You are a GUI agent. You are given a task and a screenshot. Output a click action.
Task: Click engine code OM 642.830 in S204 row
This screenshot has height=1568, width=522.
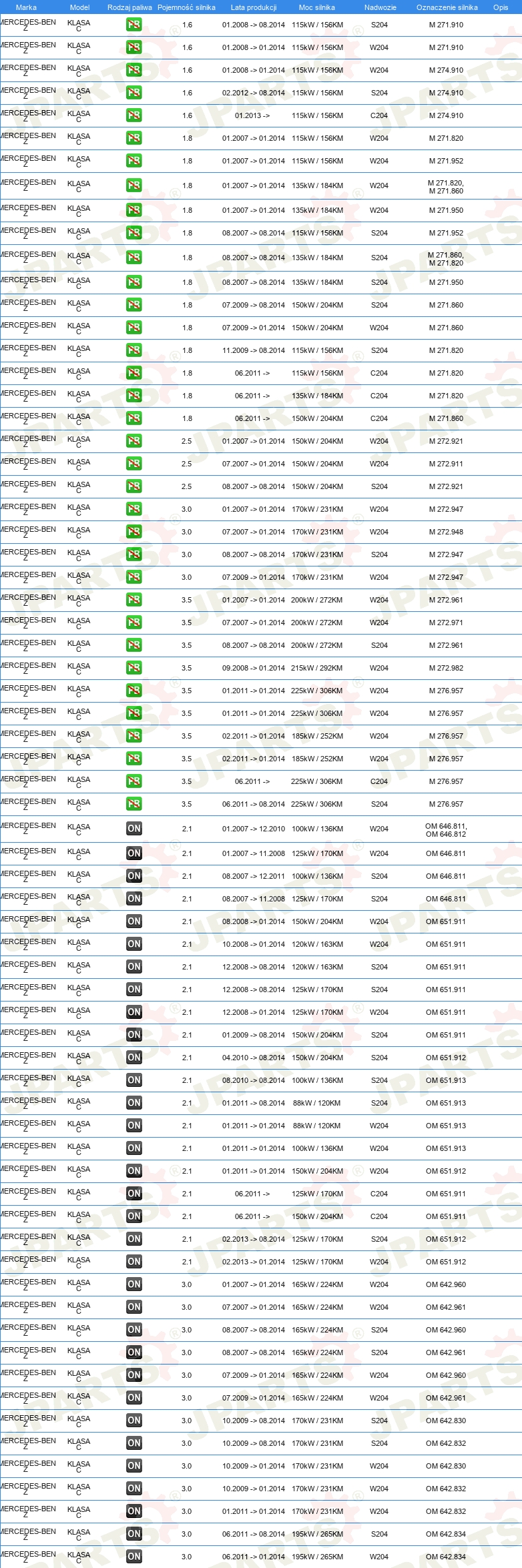coord(446,1421)
